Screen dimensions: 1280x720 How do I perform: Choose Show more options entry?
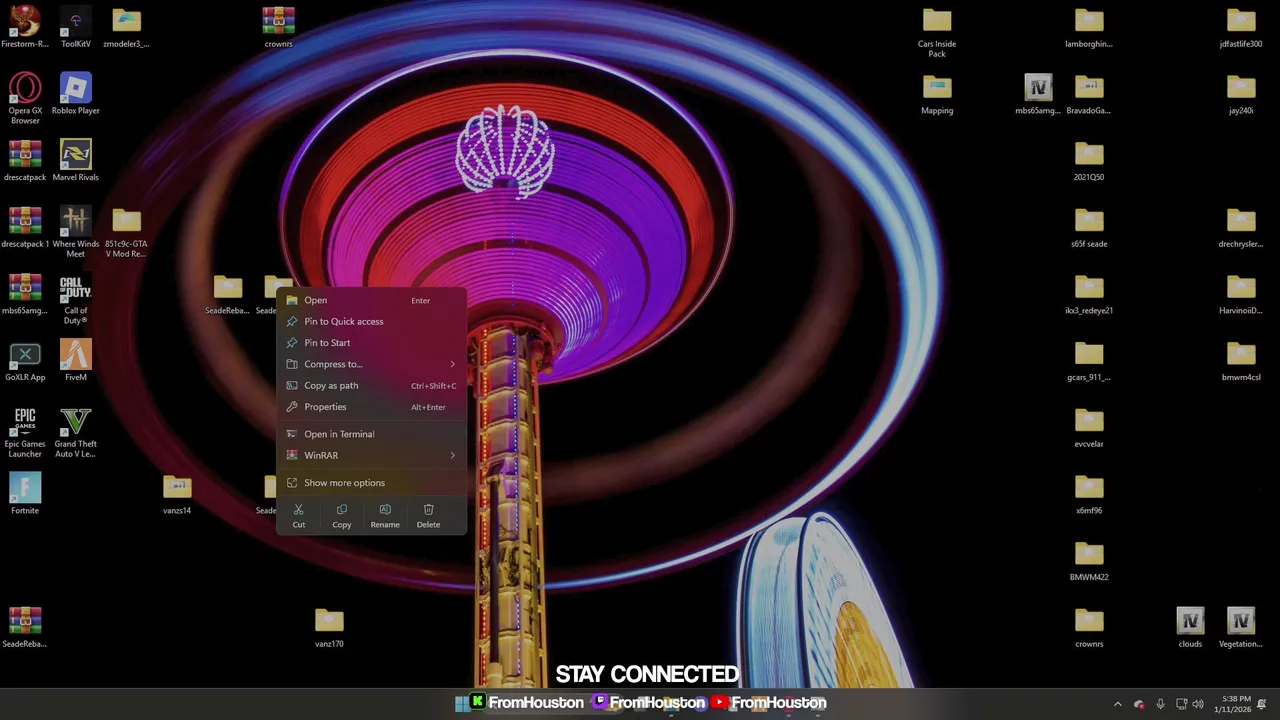tap(371, 483)
